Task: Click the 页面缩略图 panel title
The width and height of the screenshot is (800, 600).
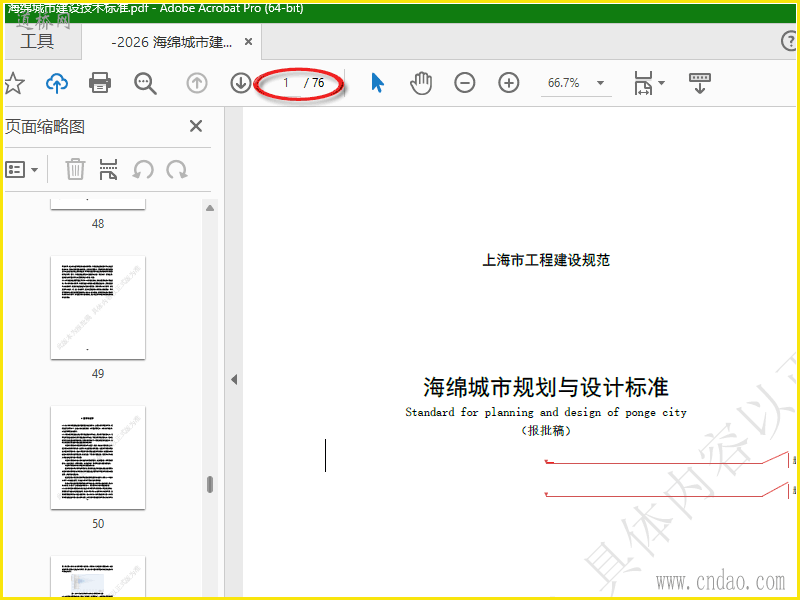Action: 45,127
